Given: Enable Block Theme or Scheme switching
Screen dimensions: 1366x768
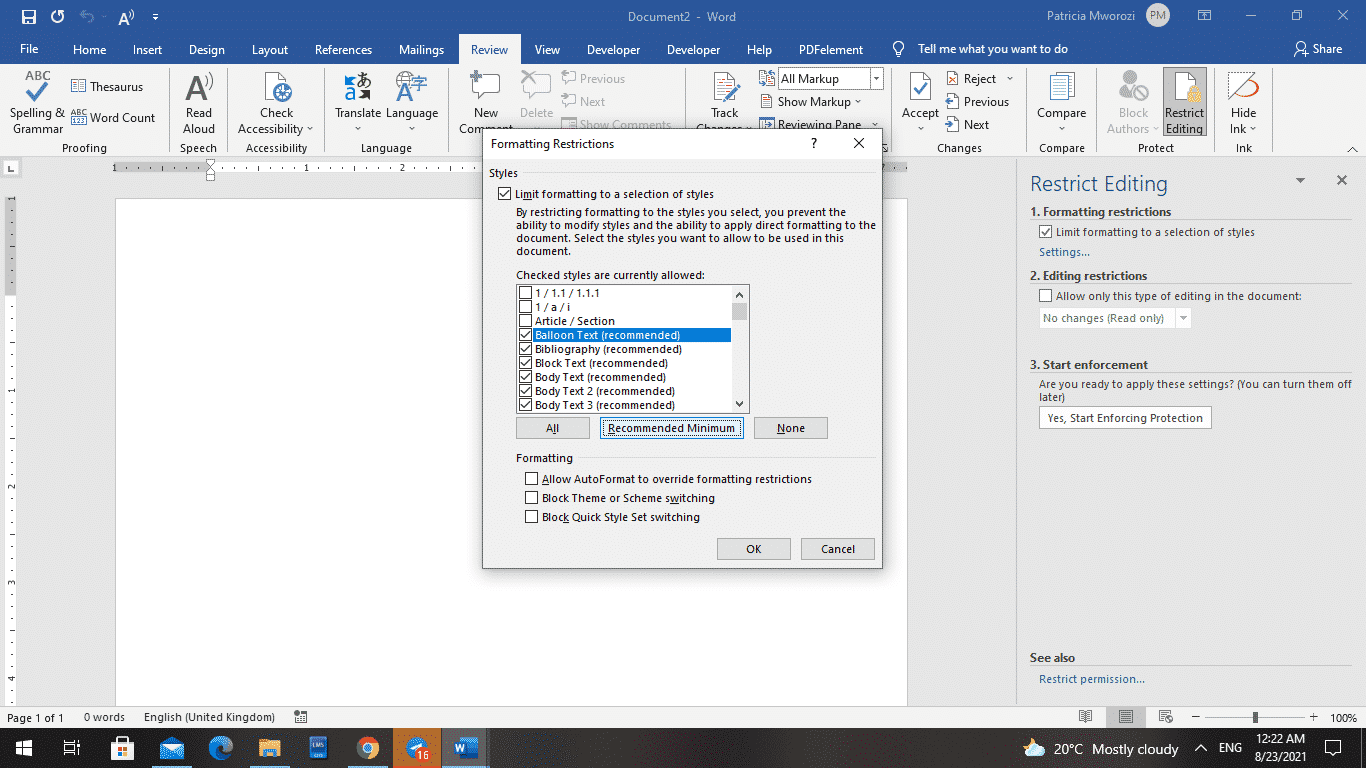Looking at the screenshot, I should pos(531,497).
